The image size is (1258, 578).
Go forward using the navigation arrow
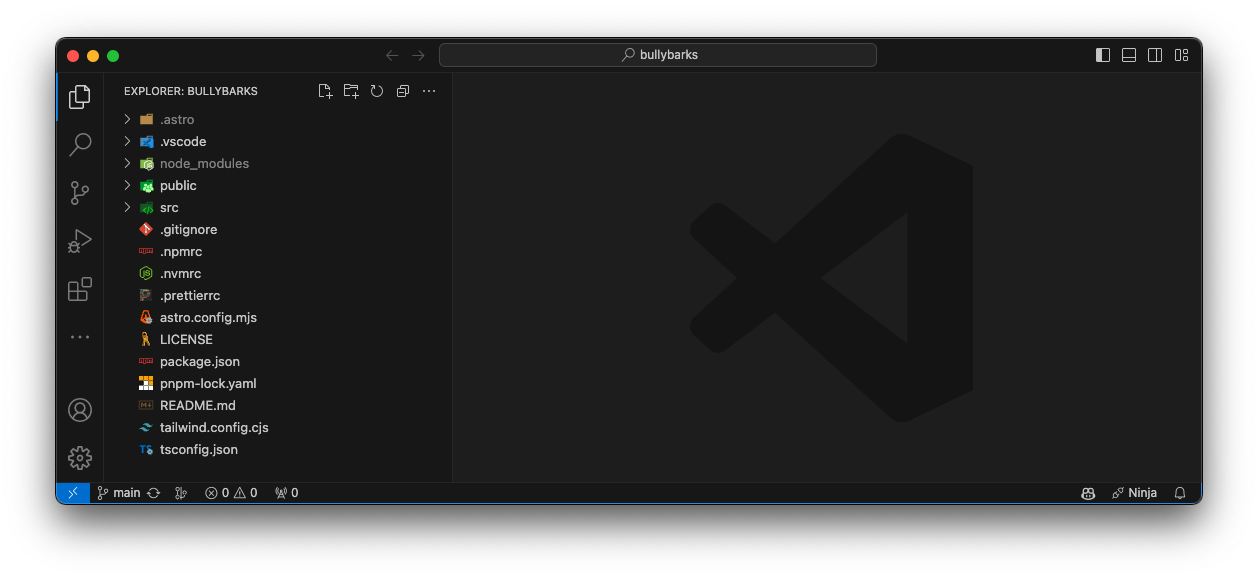pyautogui.click(x=419, y=55)
